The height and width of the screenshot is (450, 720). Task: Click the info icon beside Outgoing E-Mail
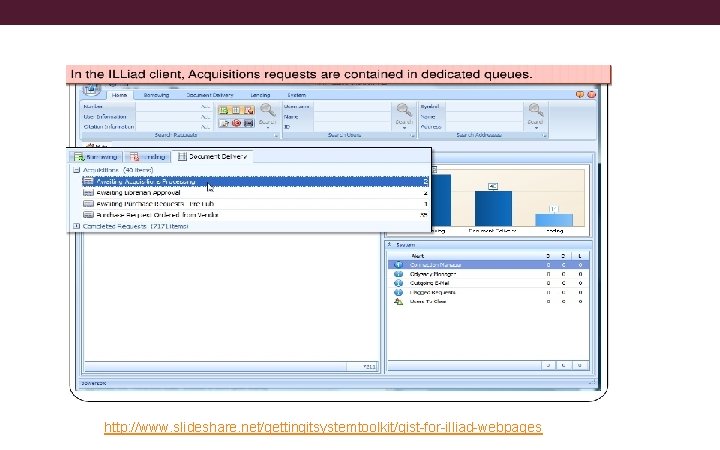click(x=398, y=283)
